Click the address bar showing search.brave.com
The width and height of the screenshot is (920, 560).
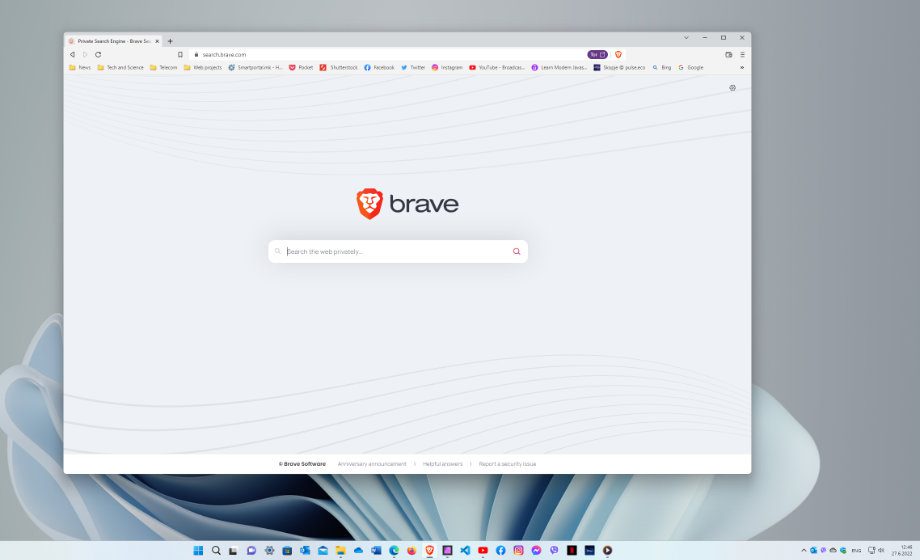pos(387,55)
